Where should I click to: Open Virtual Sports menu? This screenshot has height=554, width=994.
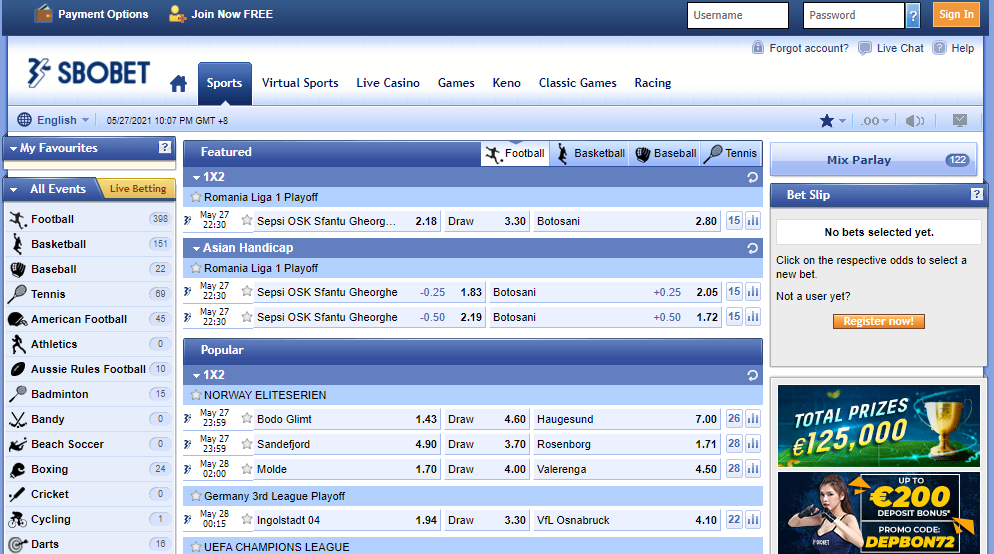pos(300,83)
